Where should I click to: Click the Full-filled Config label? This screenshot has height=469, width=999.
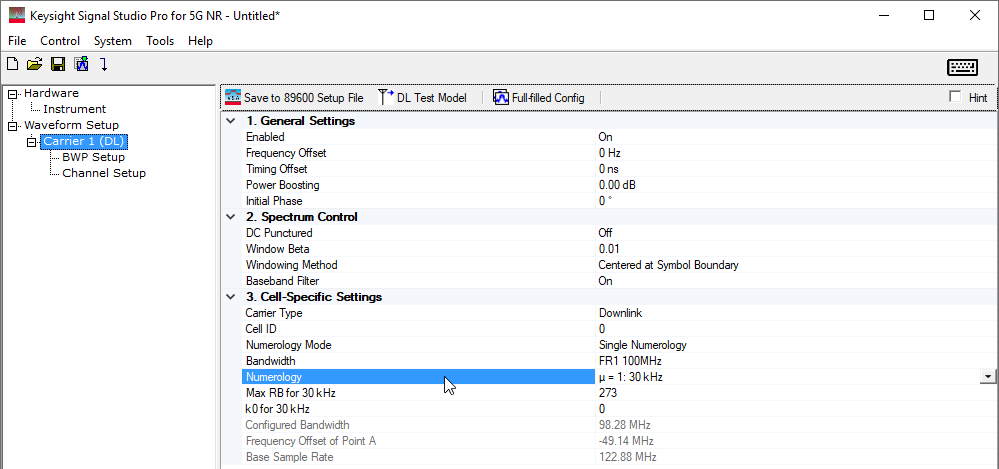pyautogui.click(x=548, y=98)
